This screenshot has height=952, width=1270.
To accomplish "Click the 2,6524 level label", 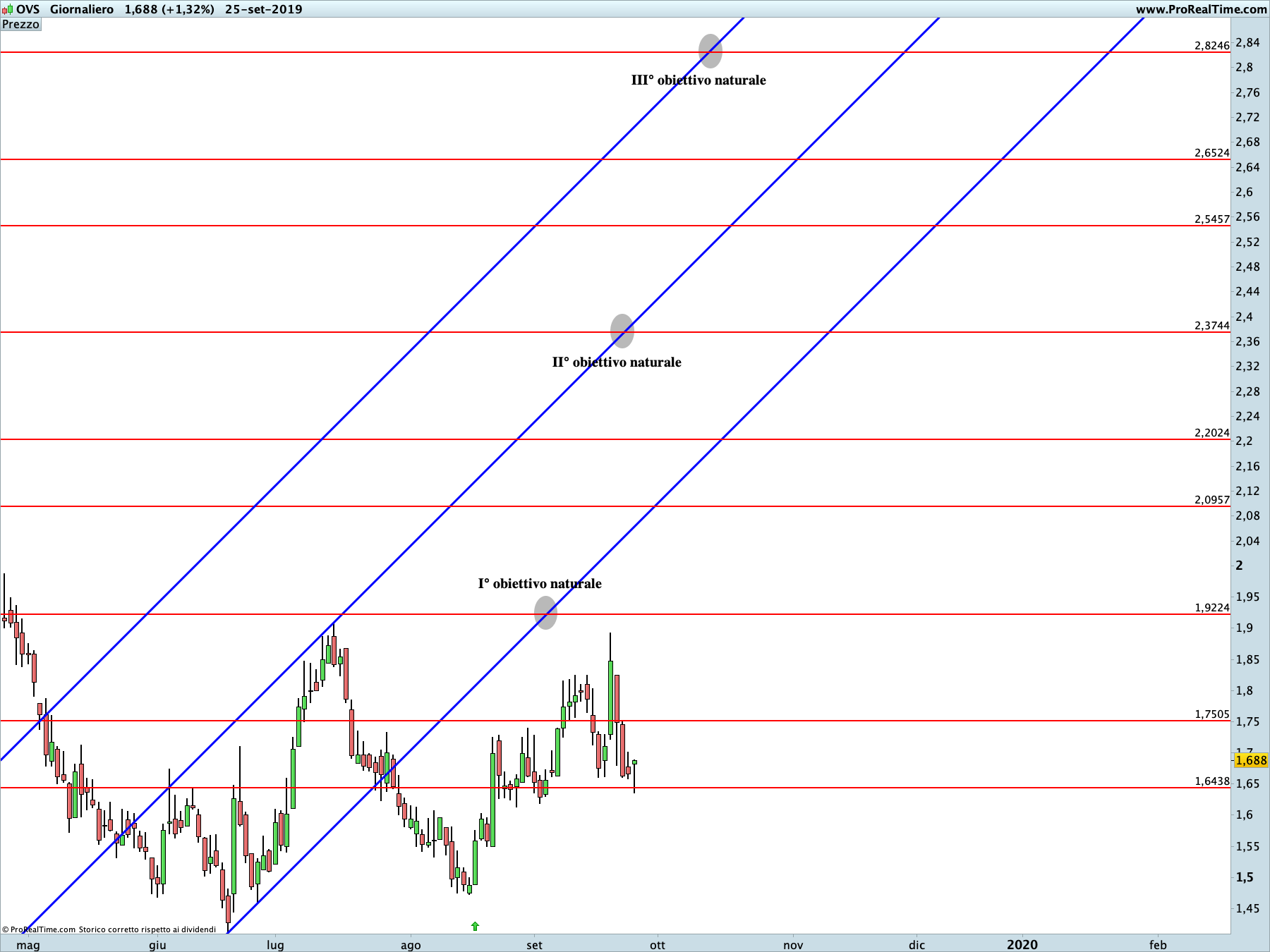I will pyautogui.click(x=1211, y=152).
